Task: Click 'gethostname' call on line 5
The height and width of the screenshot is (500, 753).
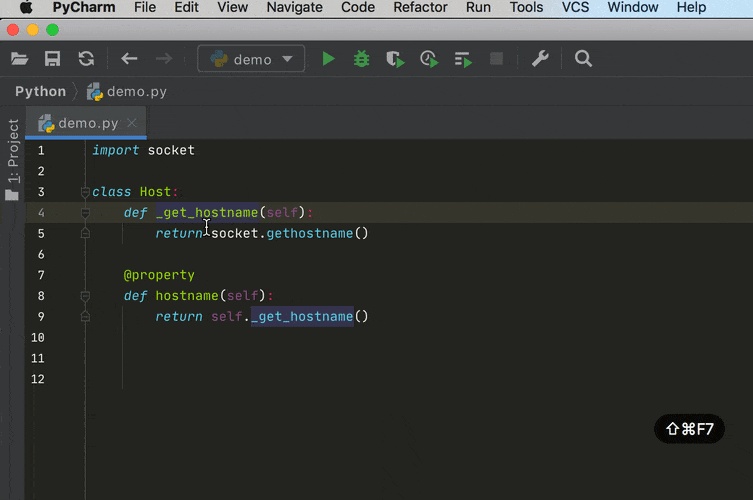Action: click(310, 233)
